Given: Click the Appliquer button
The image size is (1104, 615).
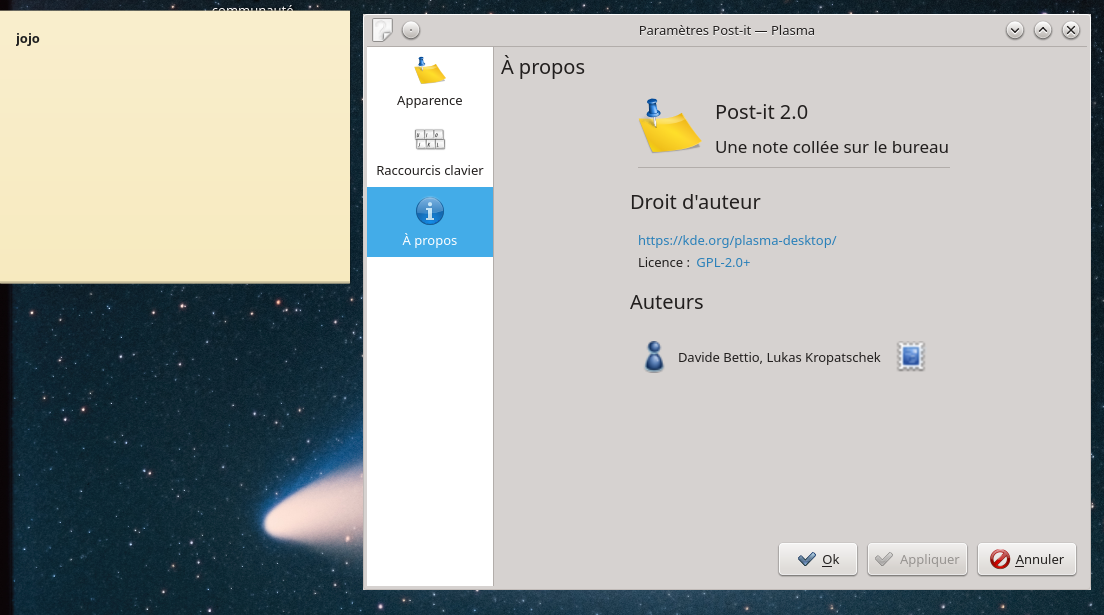Looking at the screenshot, I should 917,559.
